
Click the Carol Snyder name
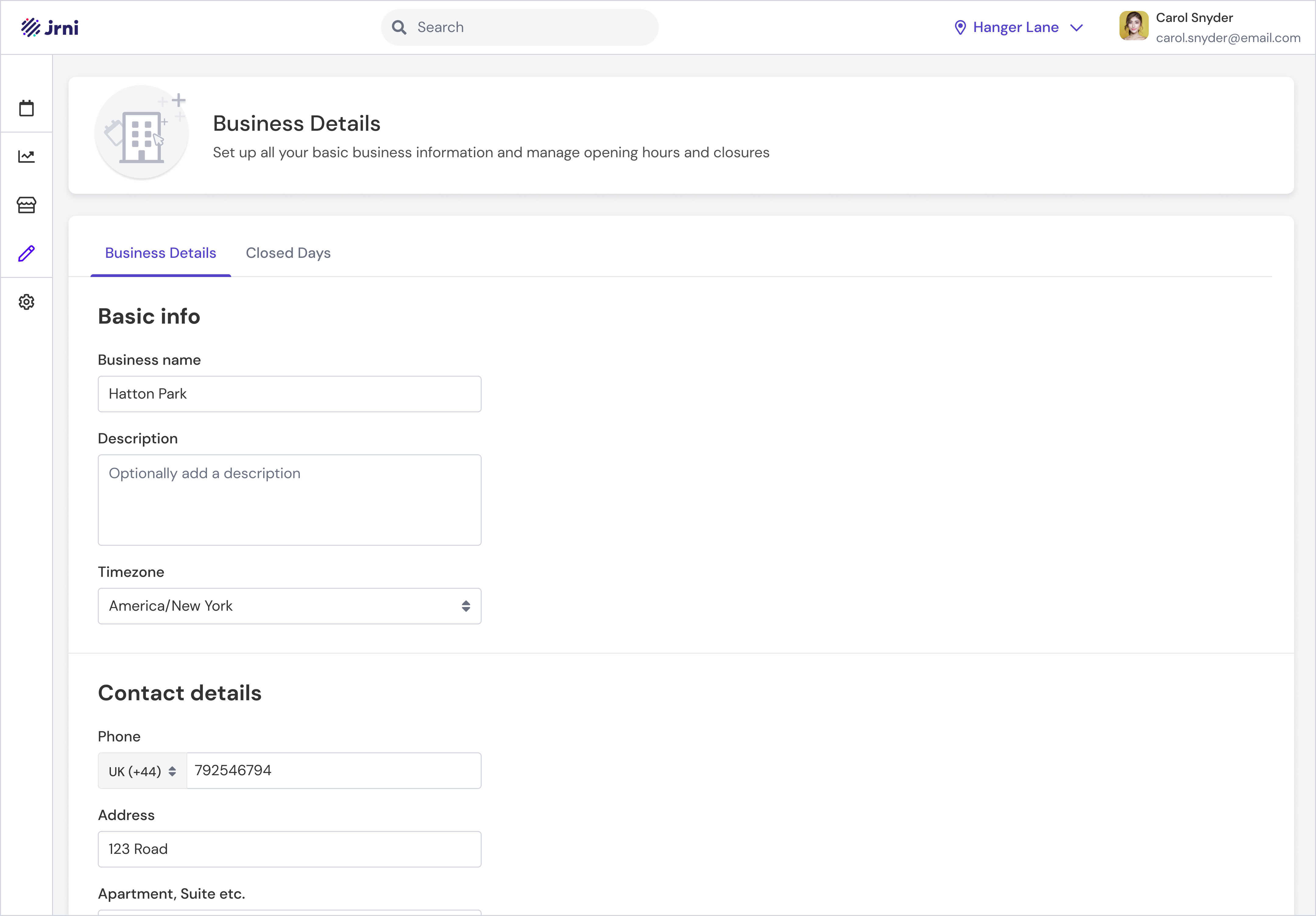point(1194,18)
